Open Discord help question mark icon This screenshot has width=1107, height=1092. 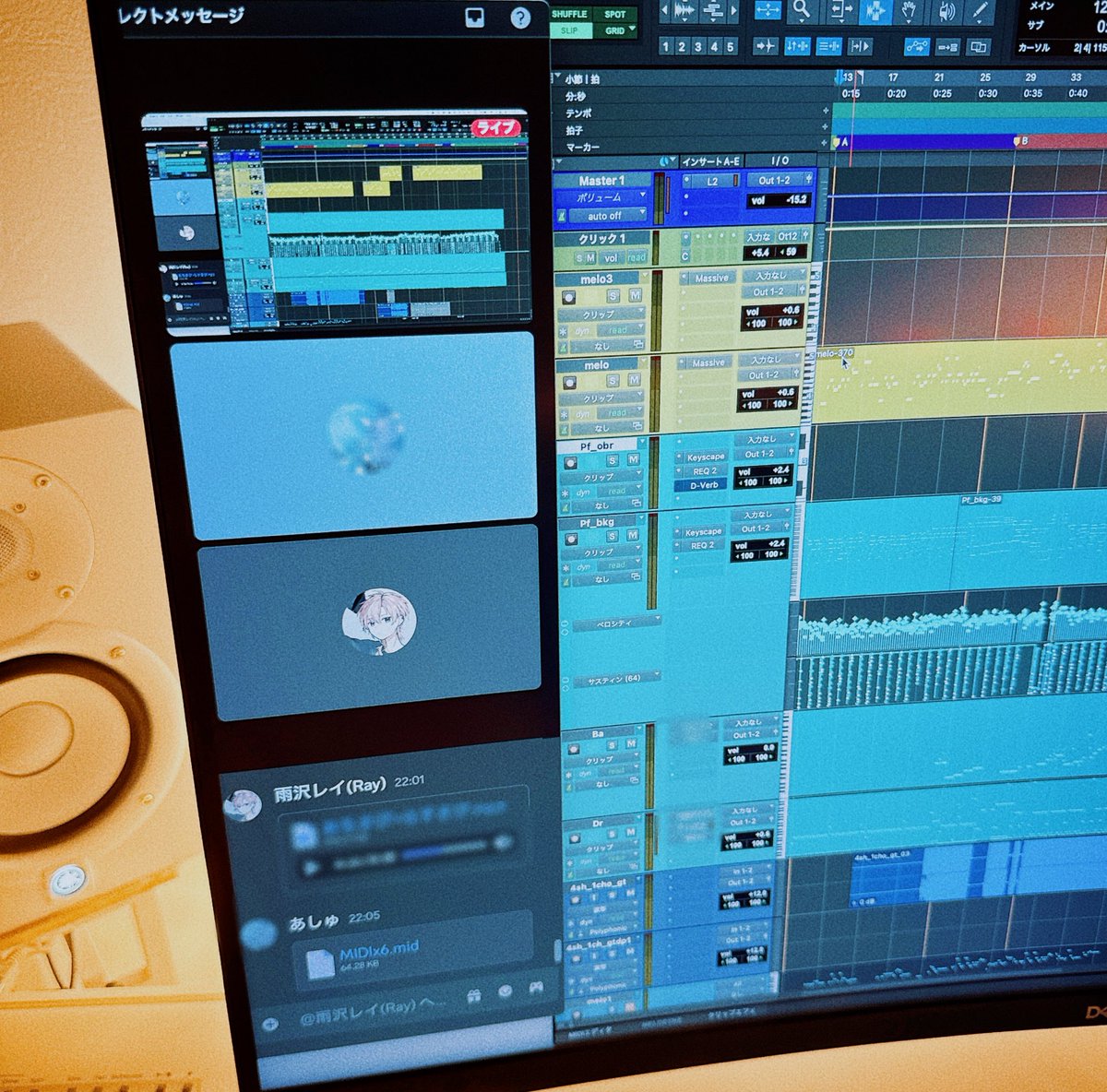pyautogui.click(x=520, y=18)
